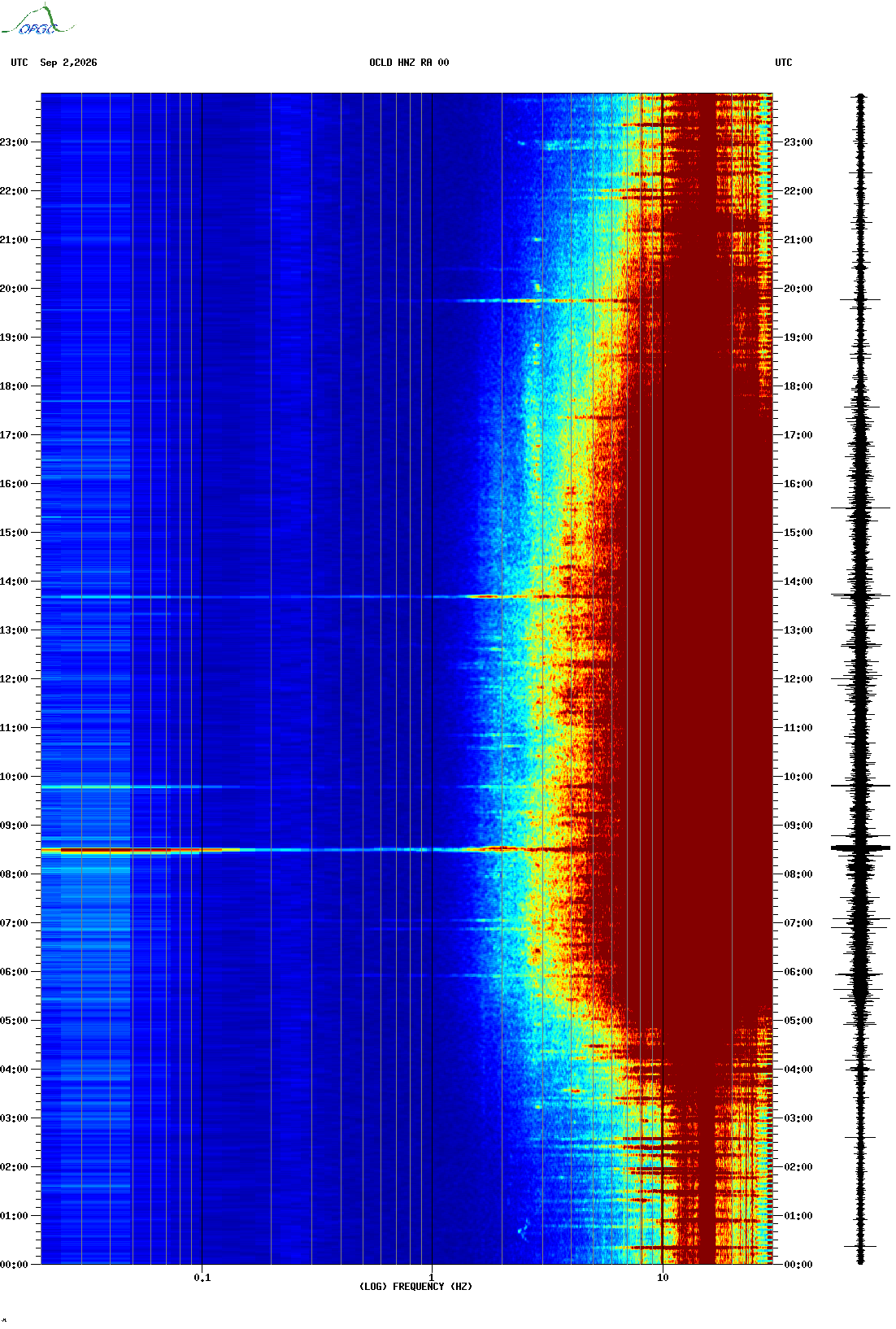
Task: Click the OFGO logo in top corner
Action: pos(37,21)
